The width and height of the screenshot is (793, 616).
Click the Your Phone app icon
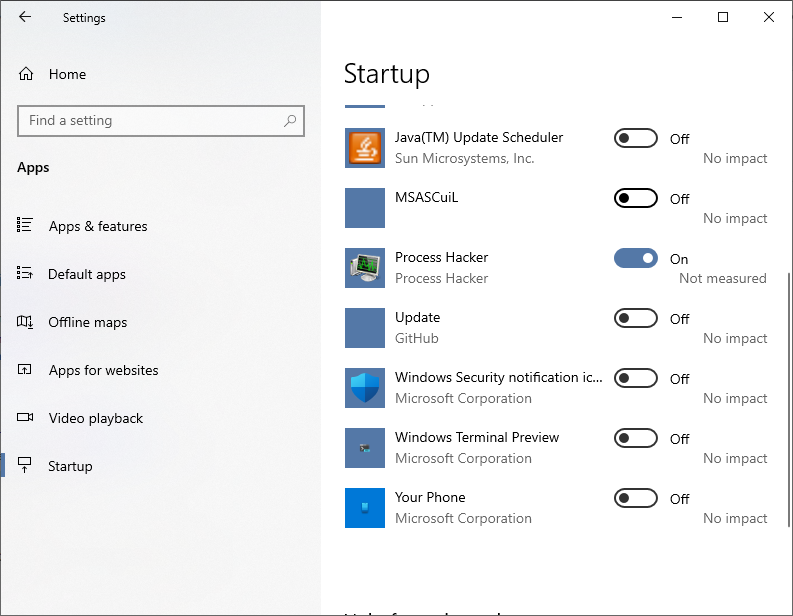[x=365, y=508]
